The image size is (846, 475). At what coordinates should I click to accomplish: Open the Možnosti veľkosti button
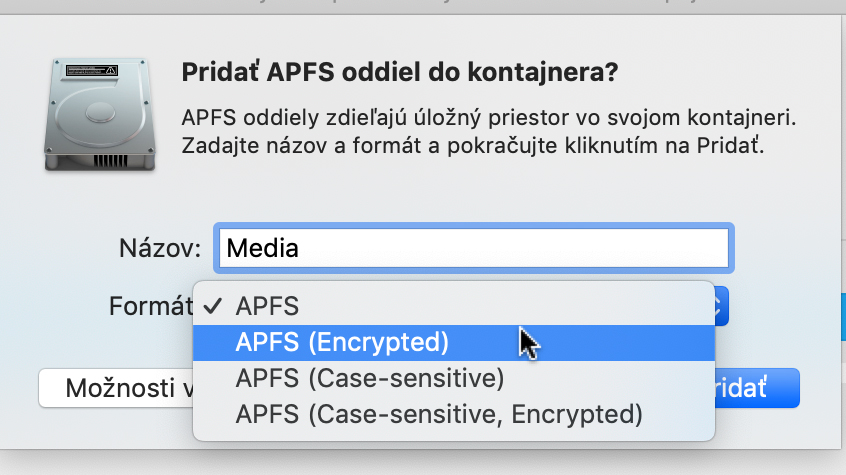click(116, 388)
